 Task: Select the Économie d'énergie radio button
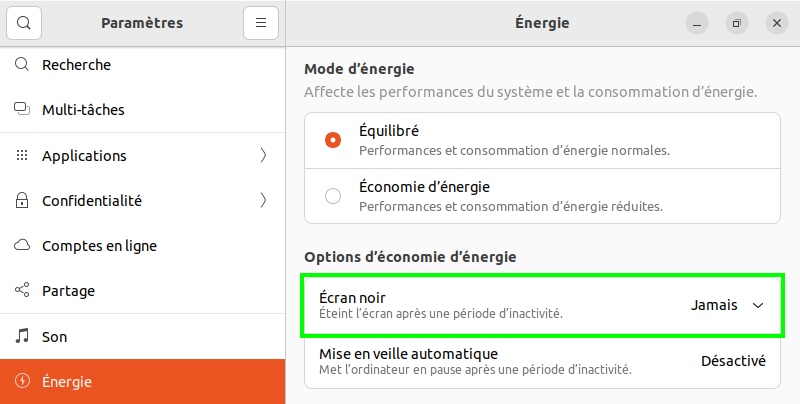[333, 196]
